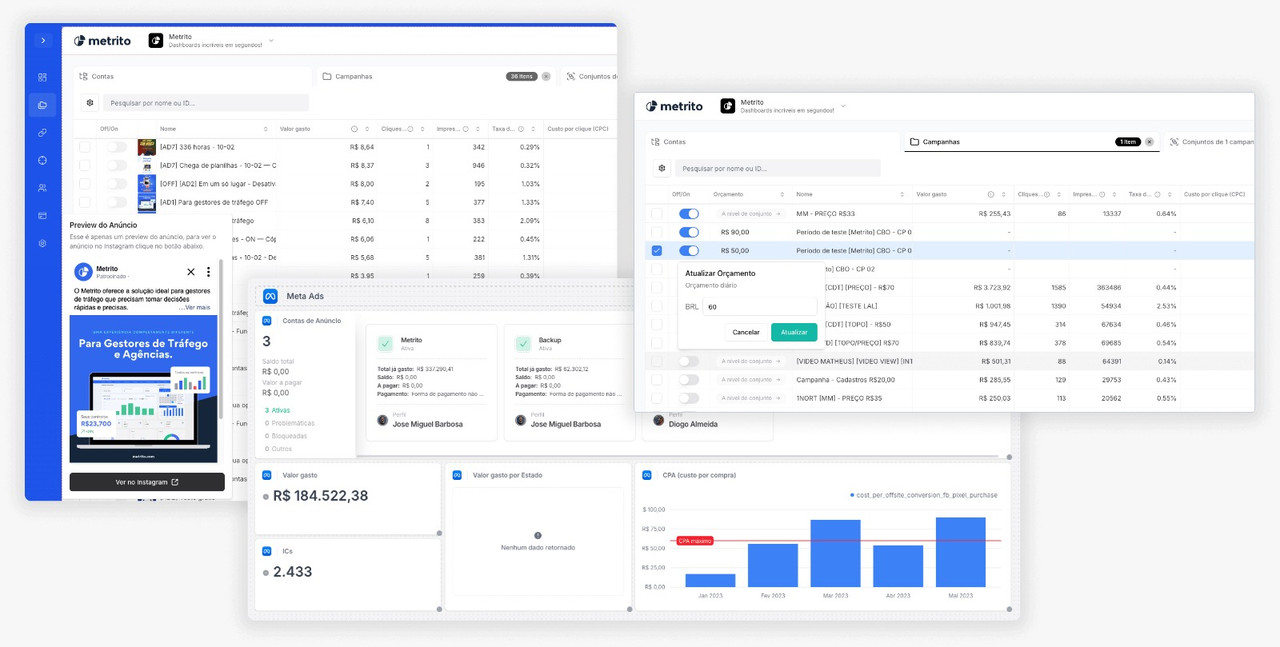Click Jose Miguel Barbosa avatar under Backup card

click(520, 421)
